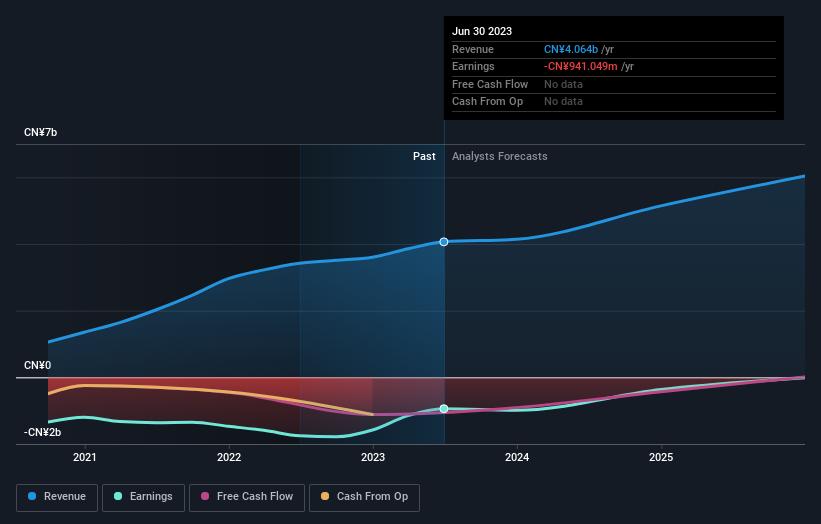
Task: Toggle the Free Cash Flow legend button
Action: click(x=247, y=497)
